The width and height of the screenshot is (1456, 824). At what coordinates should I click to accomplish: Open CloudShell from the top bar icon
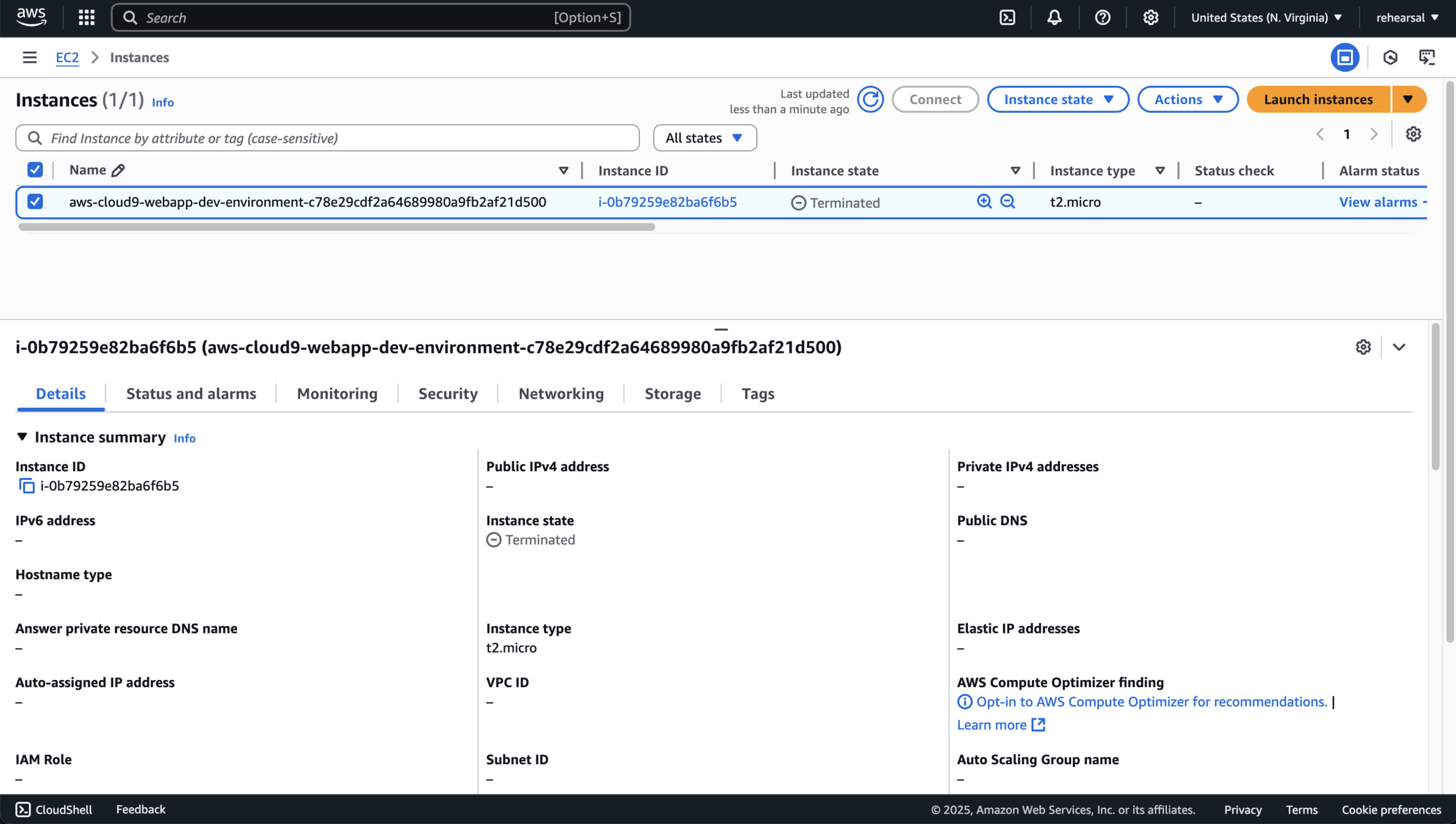(x=1007, y=17)
